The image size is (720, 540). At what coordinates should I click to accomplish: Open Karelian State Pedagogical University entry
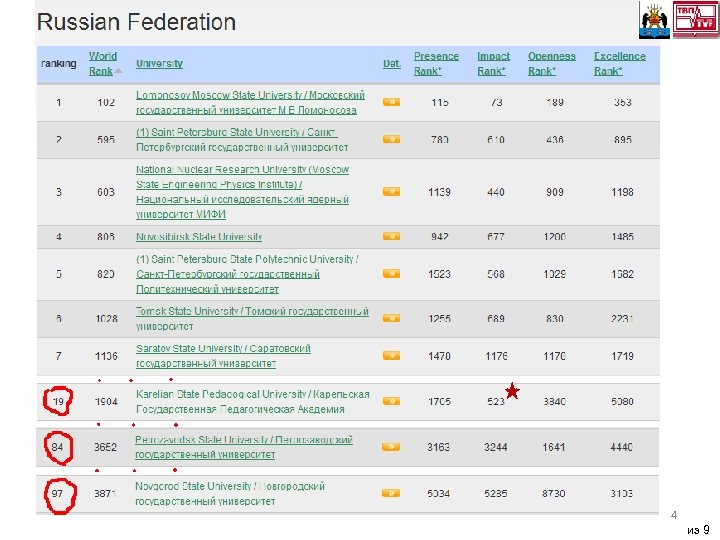click(x=253, y=402)
